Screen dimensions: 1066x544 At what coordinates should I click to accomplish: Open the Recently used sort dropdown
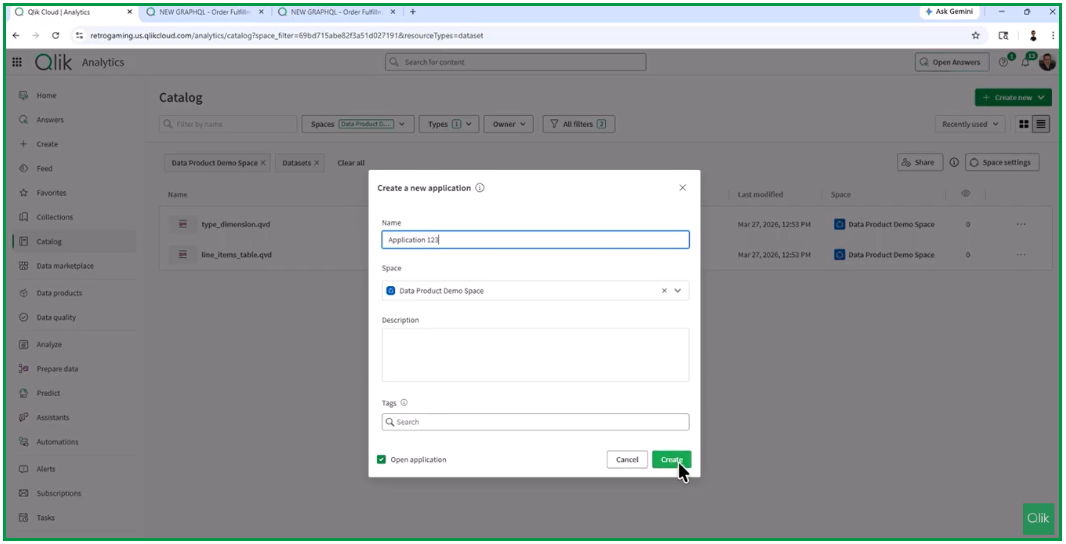coord(969,124)
